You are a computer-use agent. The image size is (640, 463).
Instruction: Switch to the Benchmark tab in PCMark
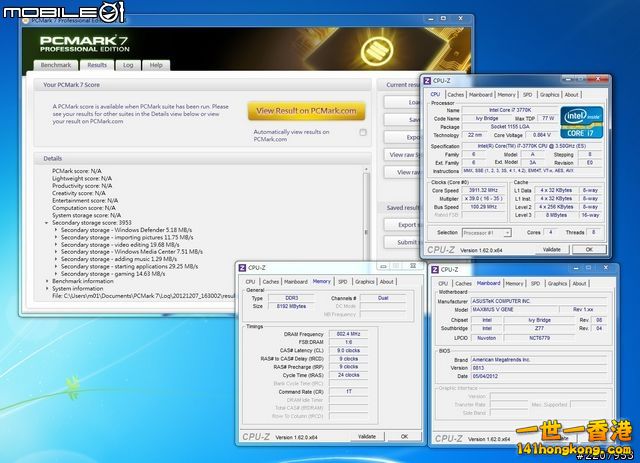[55, 65]
